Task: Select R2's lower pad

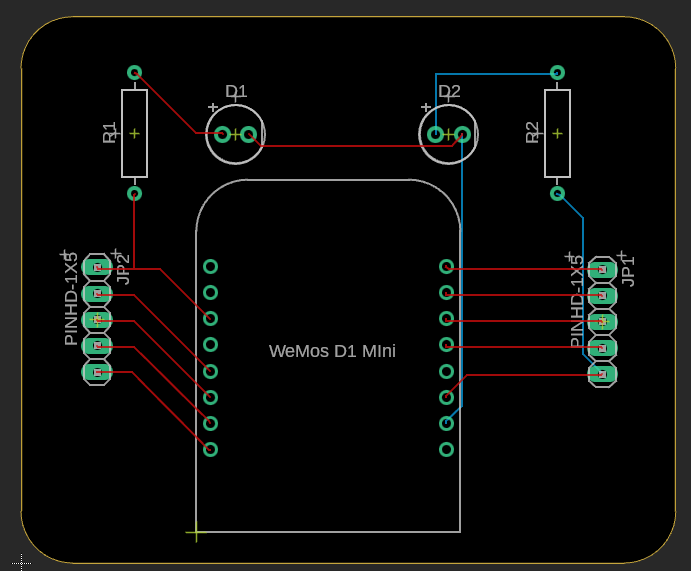Action: (557, 193)
